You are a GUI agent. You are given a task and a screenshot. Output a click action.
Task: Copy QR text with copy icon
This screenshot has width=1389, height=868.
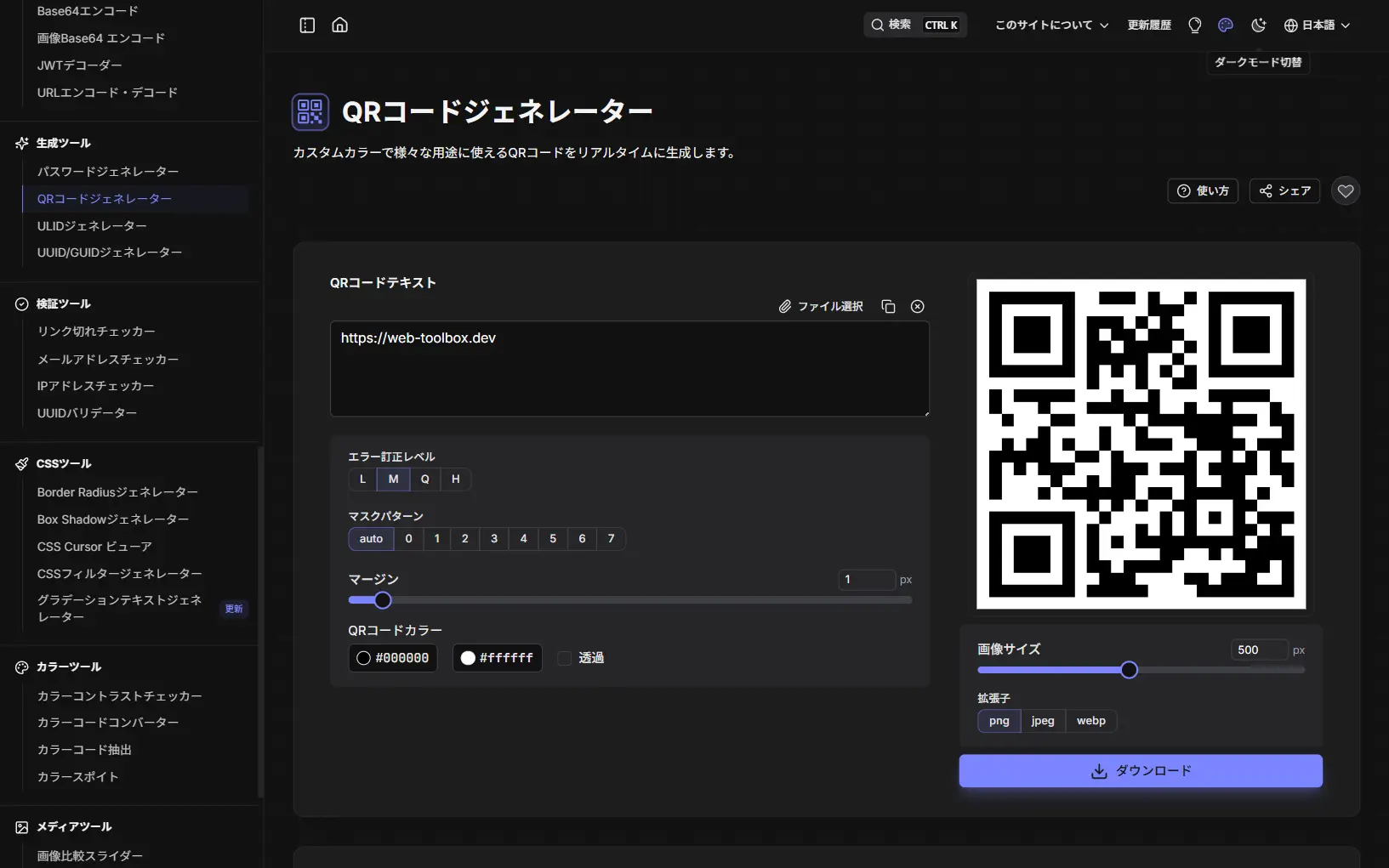pyautogui.click(x=888, y=306)
